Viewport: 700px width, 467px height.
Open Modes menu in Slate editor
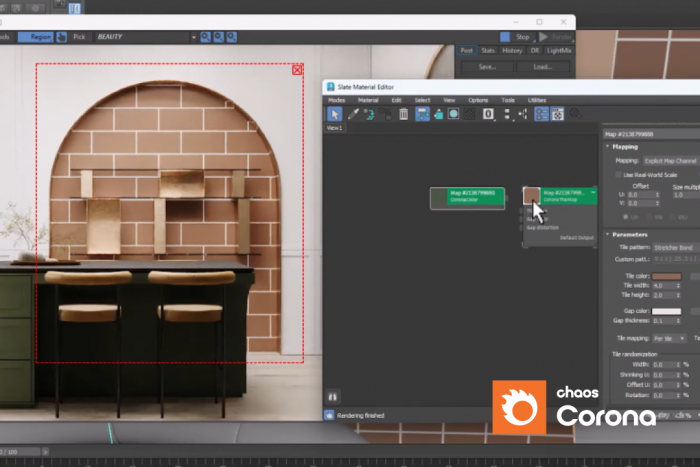337,100
